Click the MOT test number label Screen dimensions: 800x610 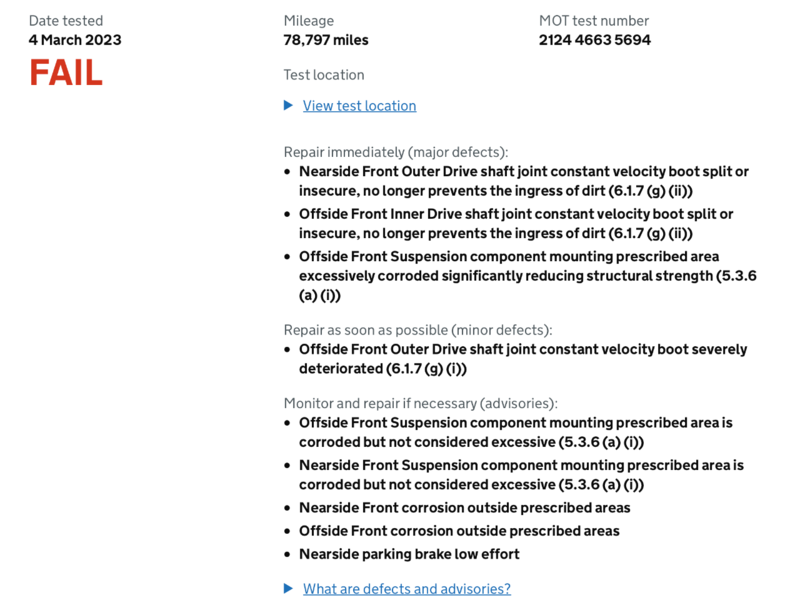click(x=594, y=20)
